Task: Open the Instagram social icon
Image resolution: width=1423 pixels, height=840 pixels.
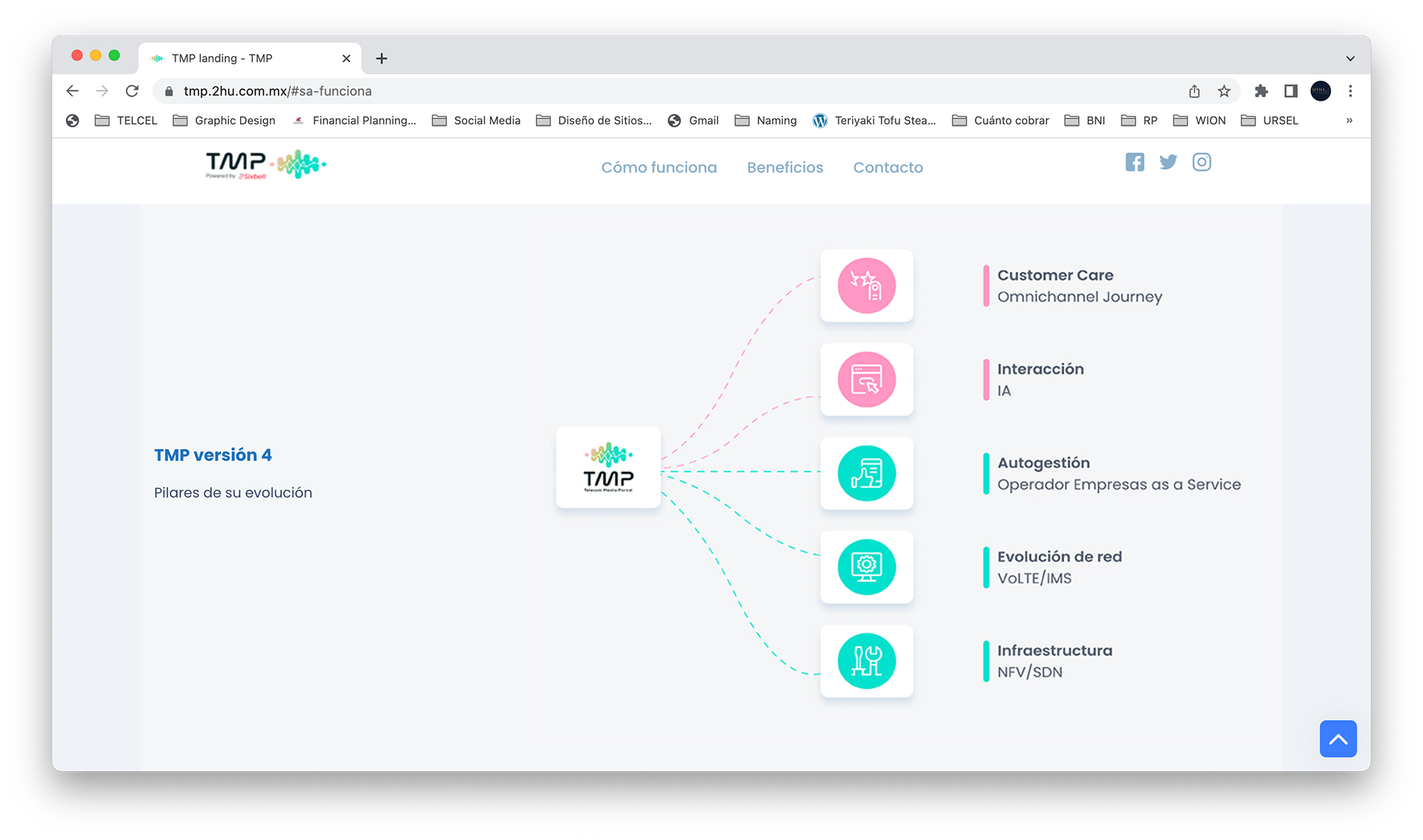Action: [x=1201, y=162]
